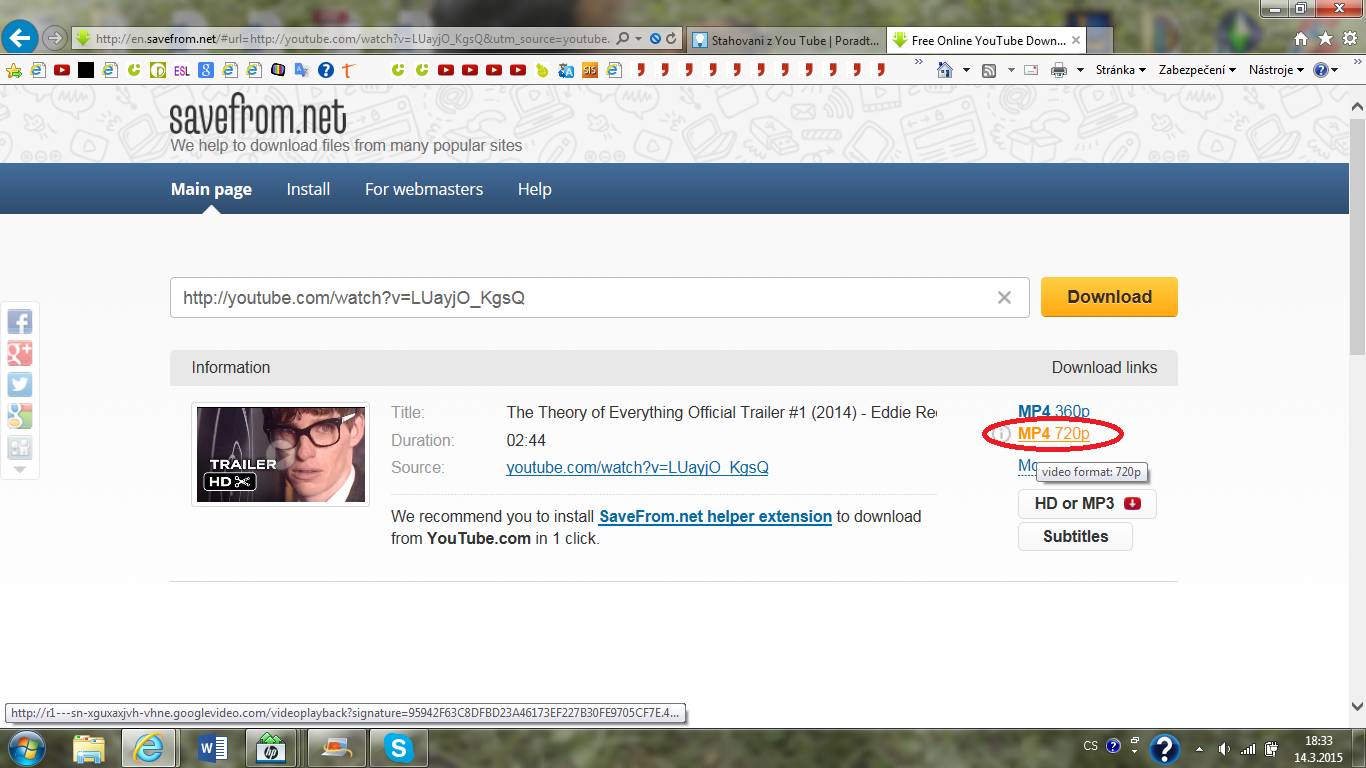Expand favorites bar overflow chevron

point(919,63)
